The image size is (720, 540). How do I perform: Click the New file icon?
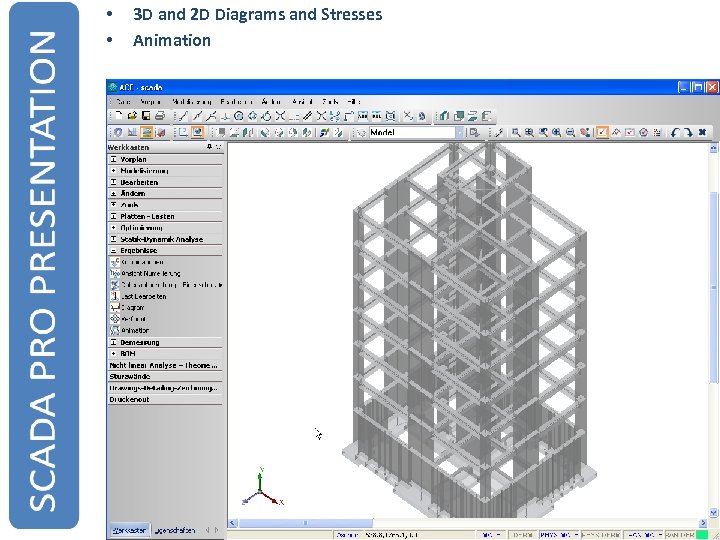[x=118, y=116]
